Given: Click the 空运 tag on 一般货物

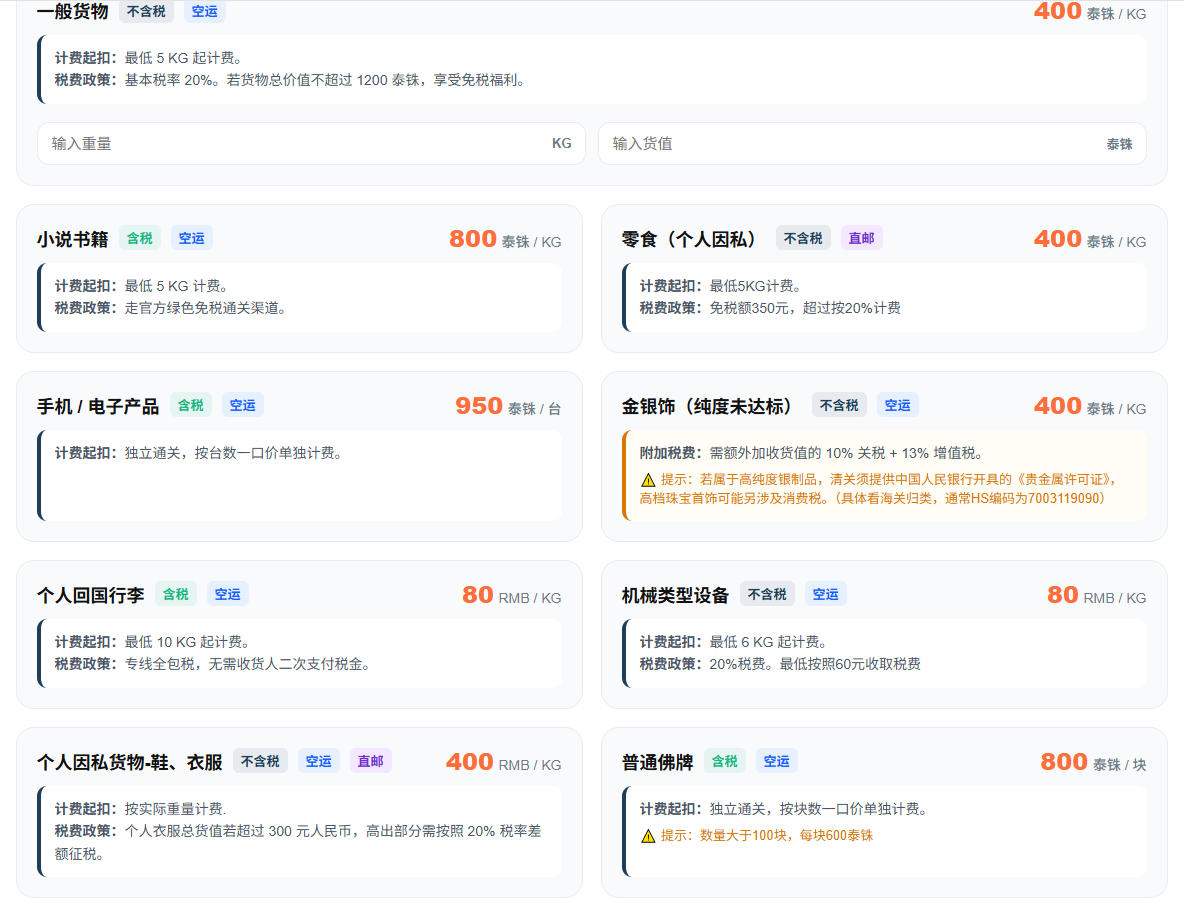Looking at the screenshot, I should click(x=205, y=11).
